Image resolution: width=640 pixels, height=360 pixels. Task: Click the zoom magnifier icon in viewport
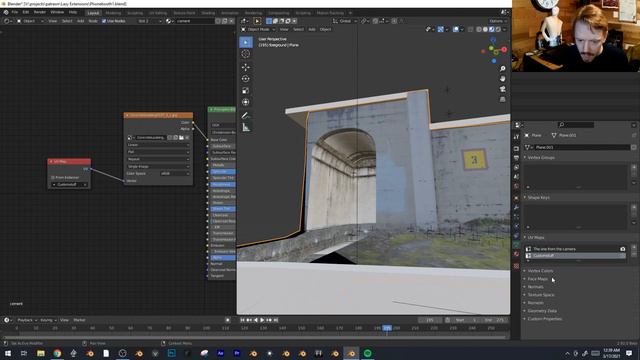click(502, 69)
